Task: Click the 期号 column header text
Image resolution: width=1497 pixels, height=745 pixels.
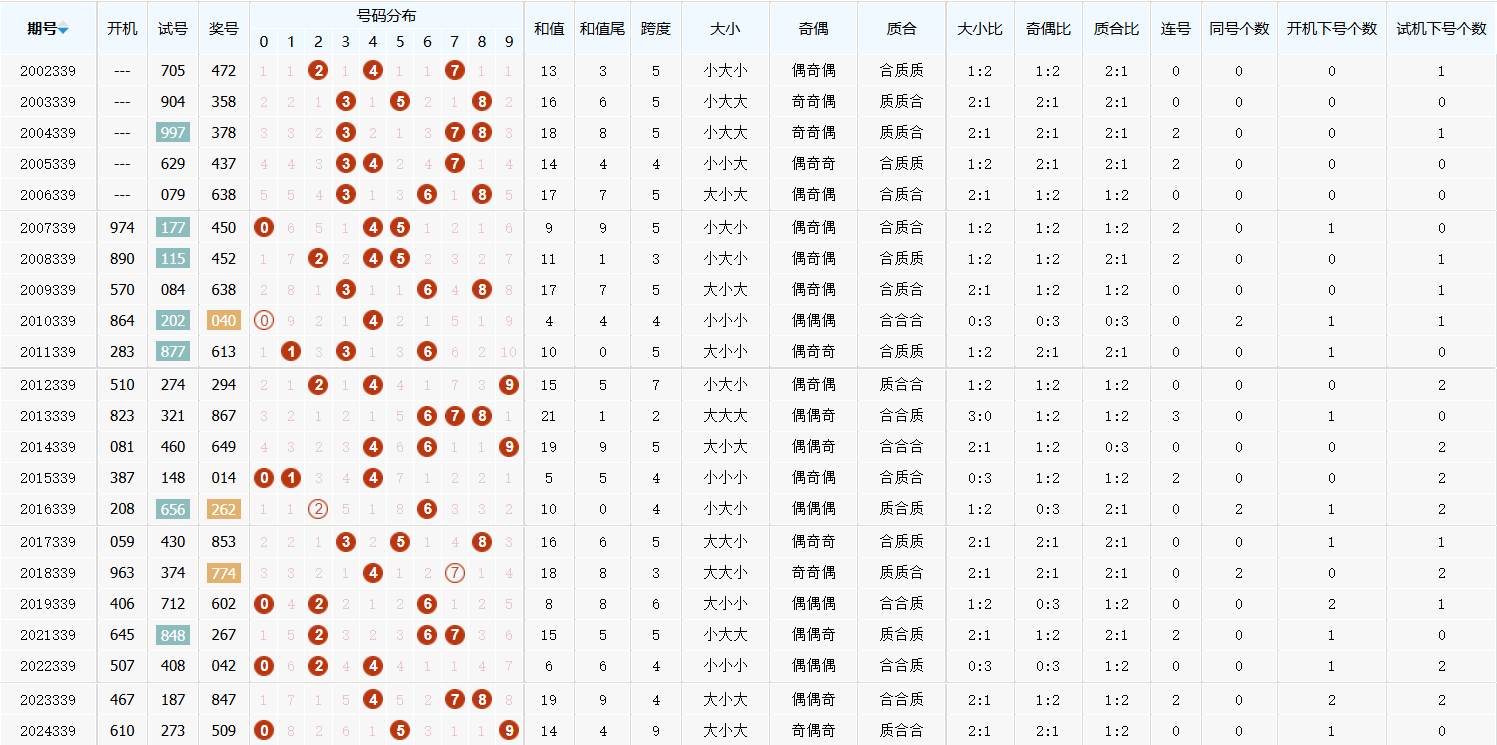Action: [42, 28]
